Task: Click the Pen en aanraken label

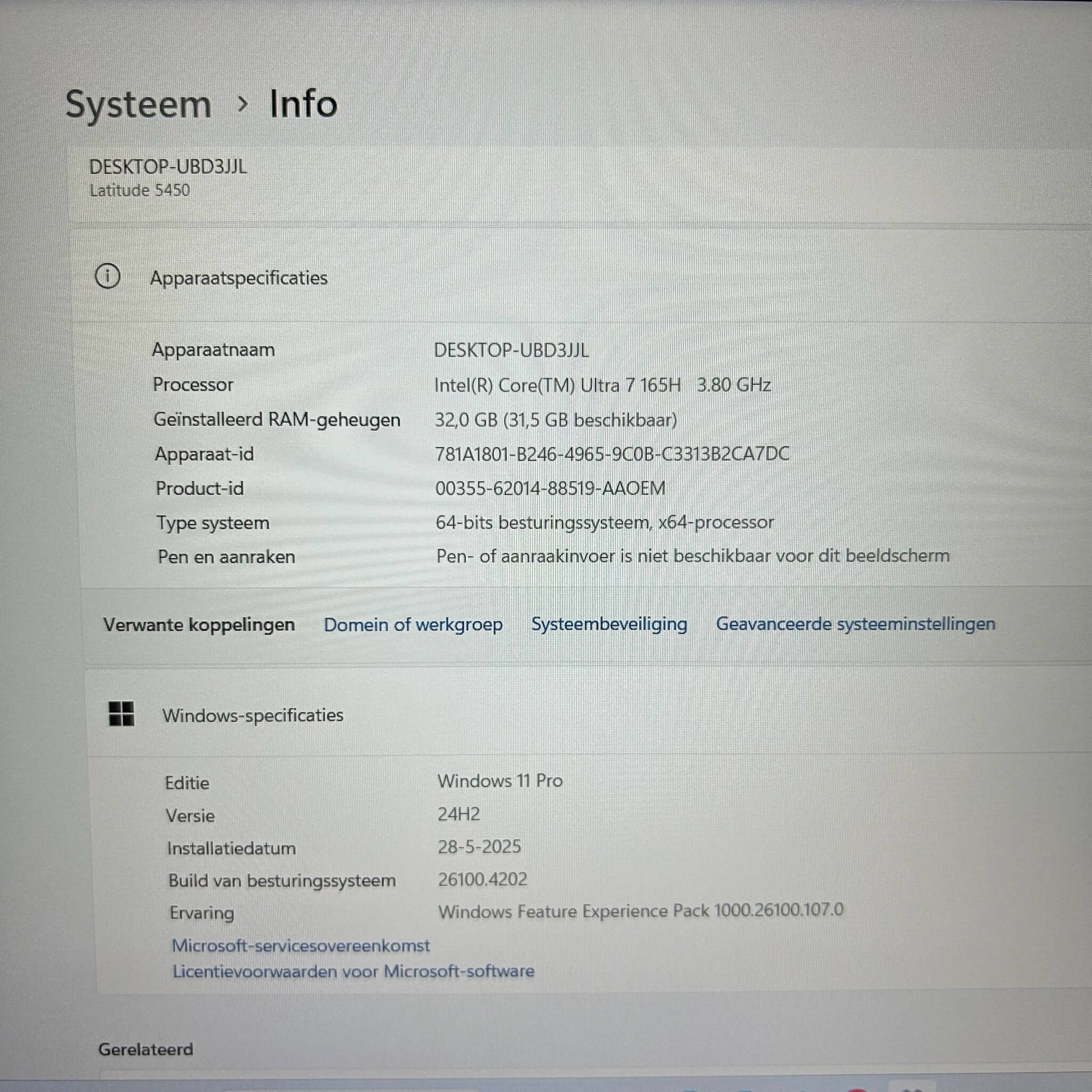Action: tap(226, 557)
